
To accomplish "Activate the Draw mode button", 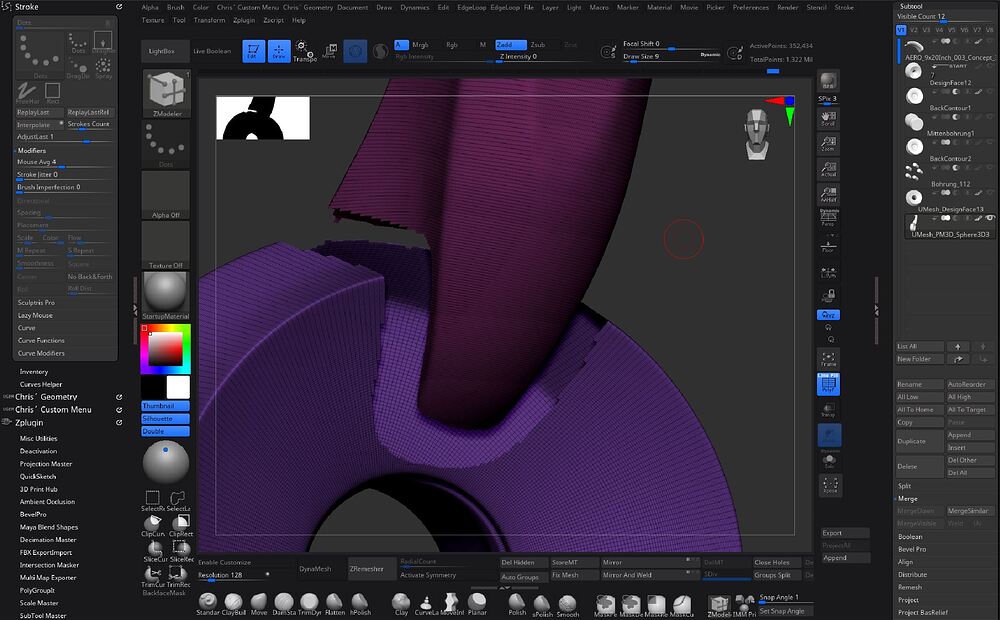I will coord(279,51).
